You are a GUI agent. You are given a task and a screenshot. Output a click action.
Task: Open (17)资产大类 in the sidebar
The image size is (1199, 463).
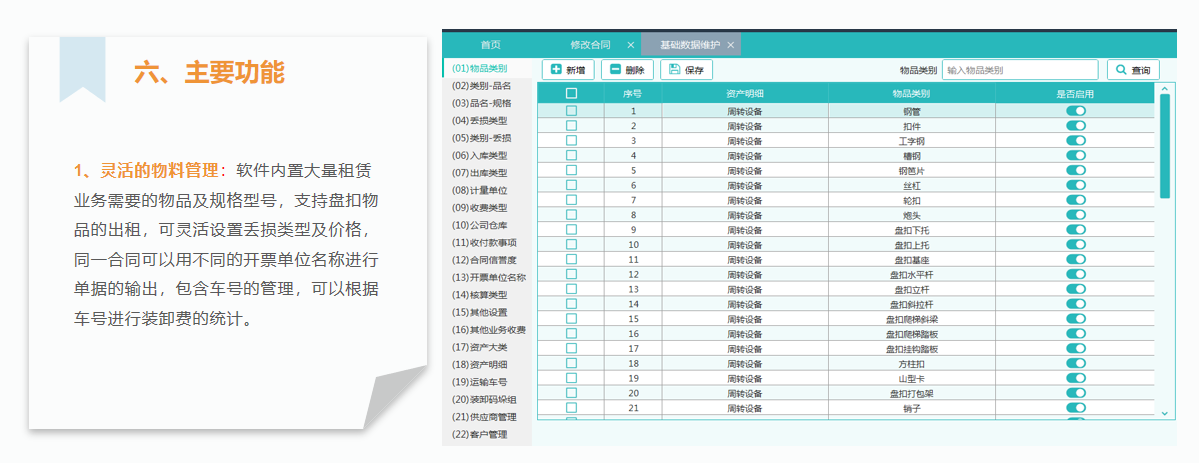[479, 347]
